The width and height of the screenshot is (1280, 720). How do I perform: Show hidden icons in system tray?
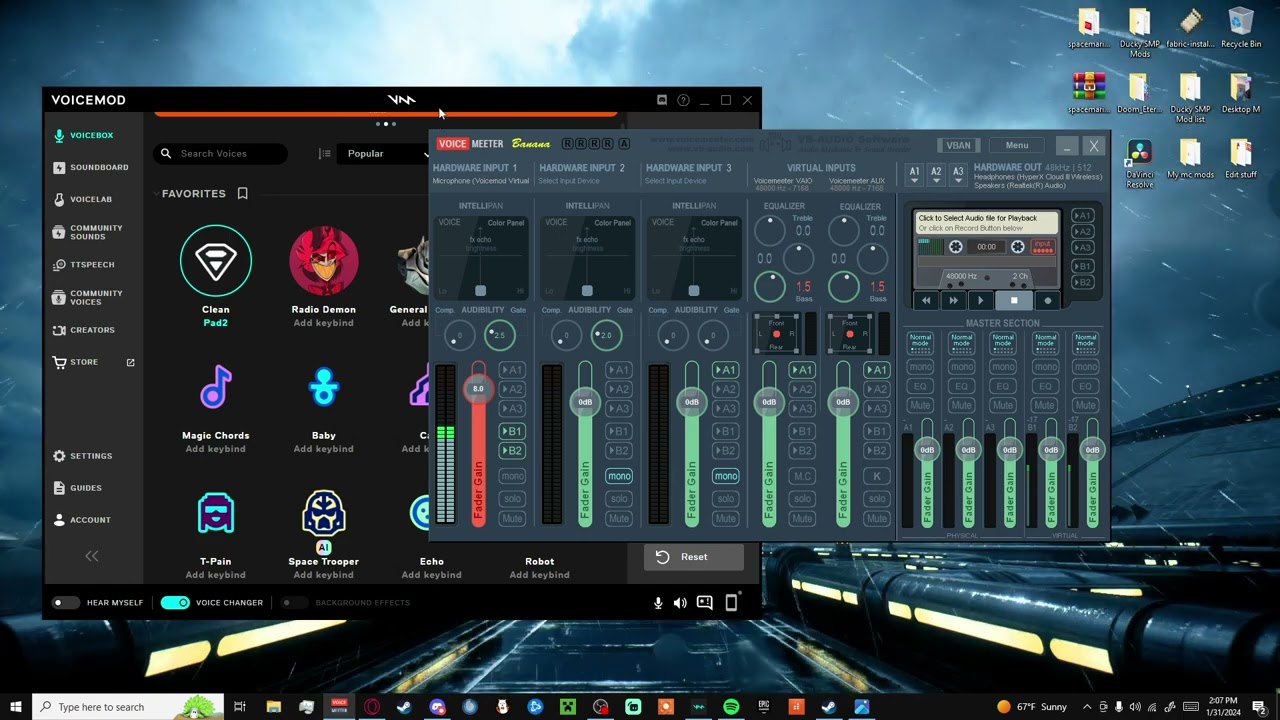point(1087,707)
